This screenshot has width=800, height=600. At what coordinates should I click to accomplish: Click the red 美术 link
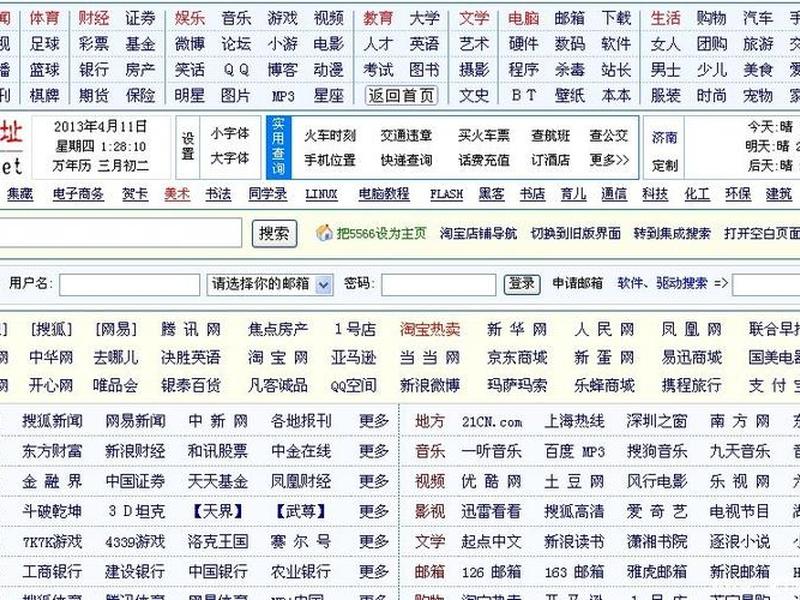coord(177,194)
